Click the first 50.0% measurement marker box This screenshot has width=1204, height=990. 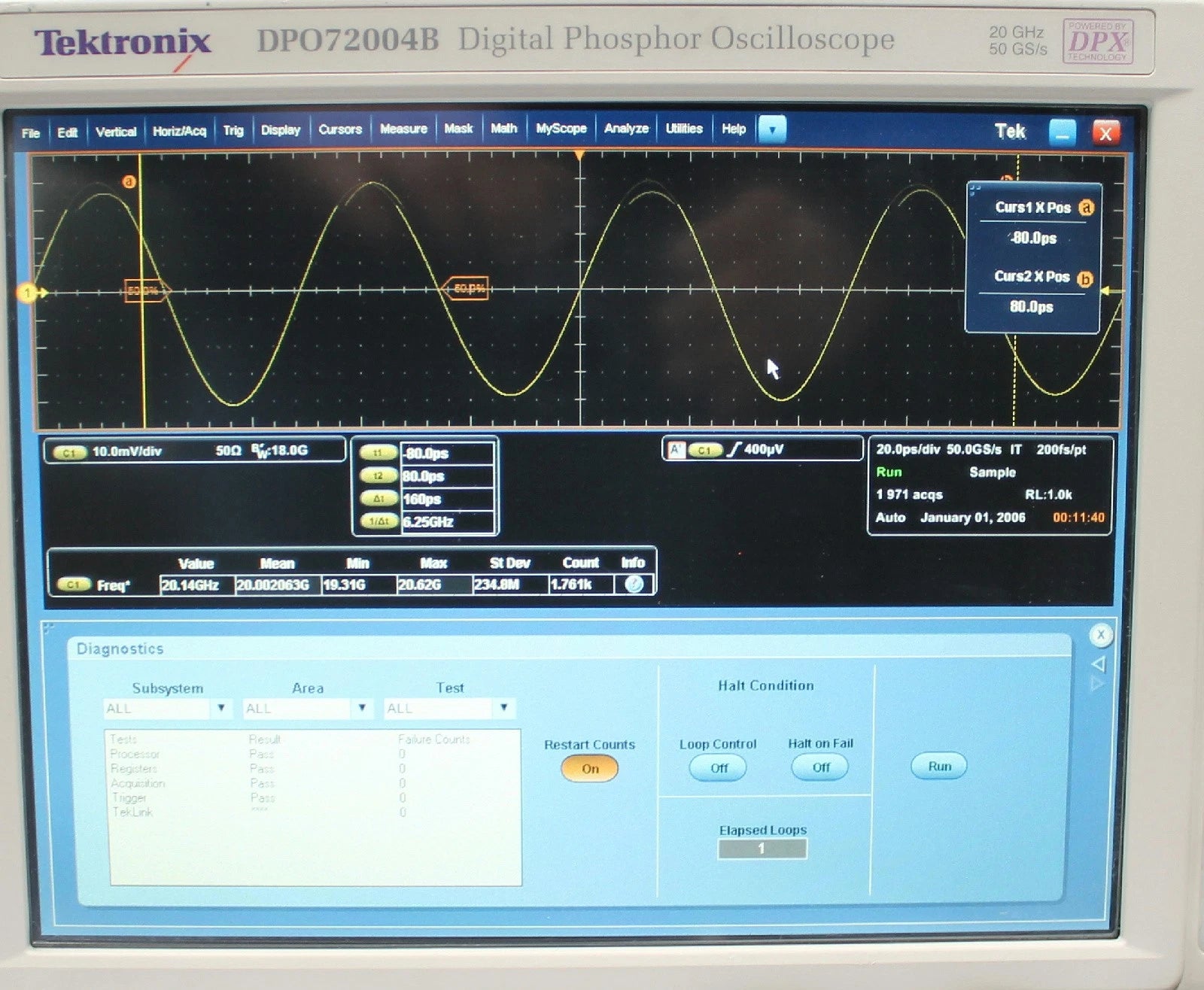147,290
